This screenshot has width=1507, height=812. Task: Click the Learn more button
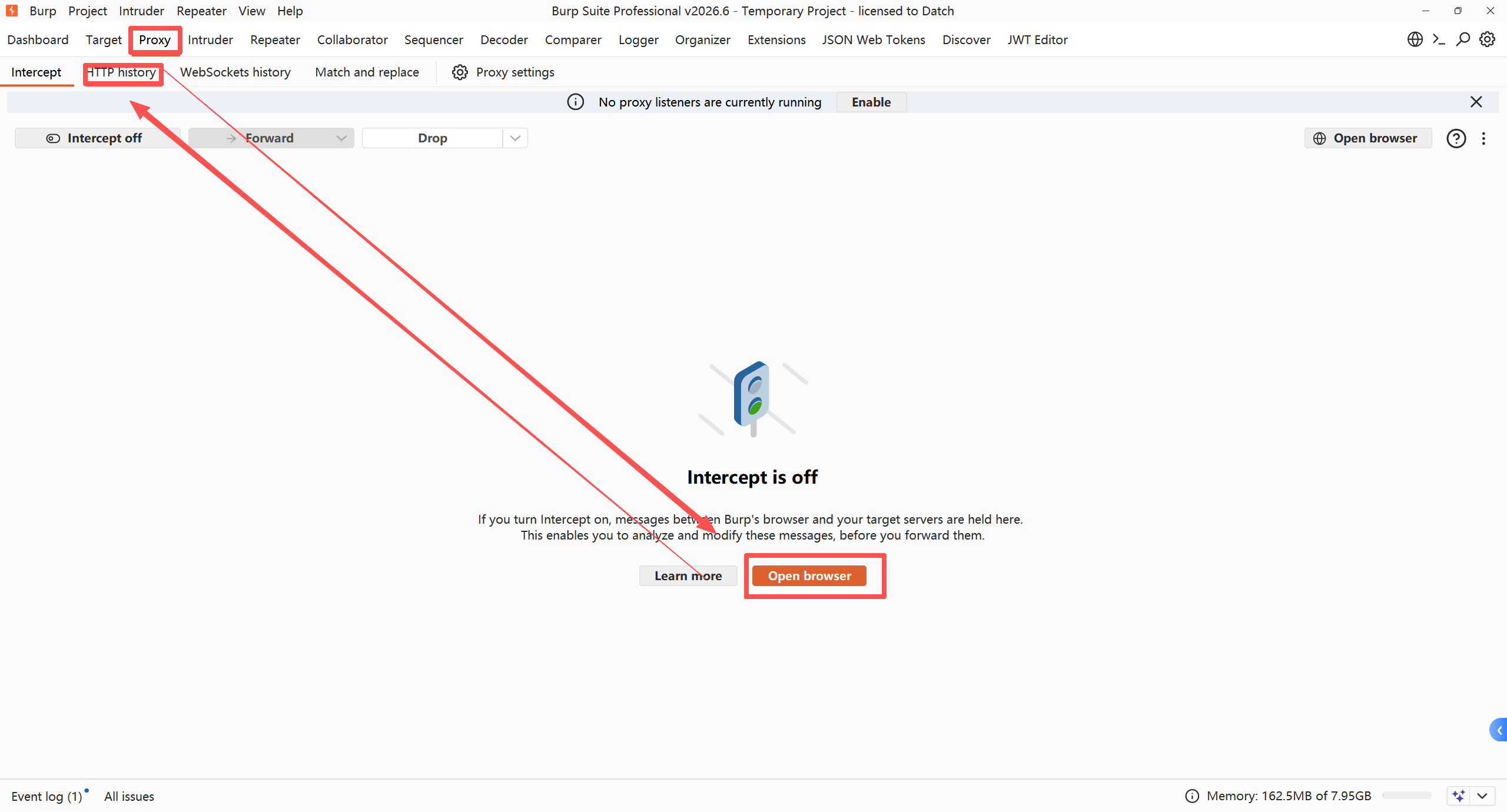[688, 576]
